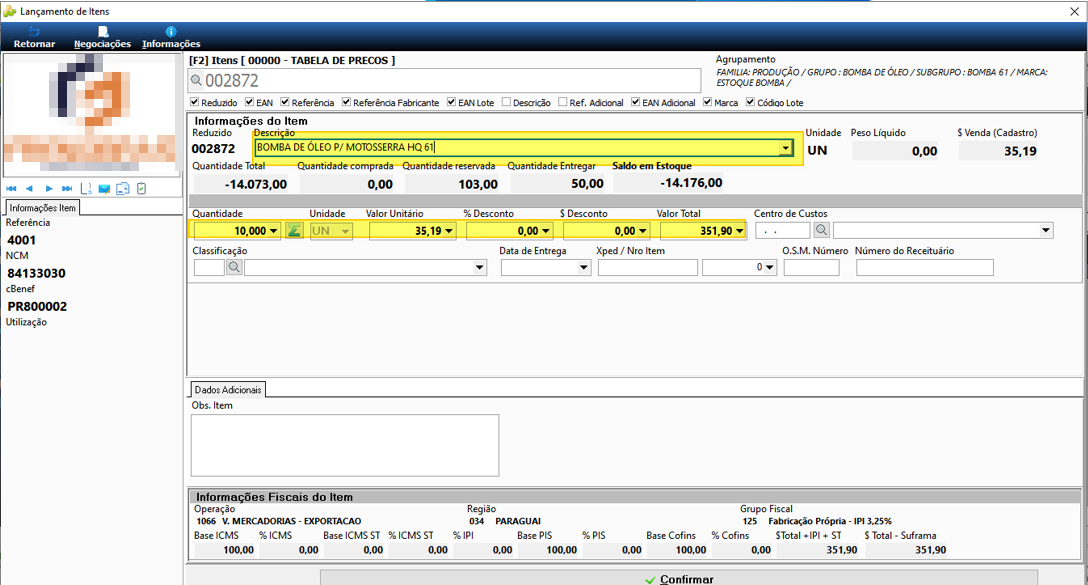Click the Confirmar button

pos(679,578)
